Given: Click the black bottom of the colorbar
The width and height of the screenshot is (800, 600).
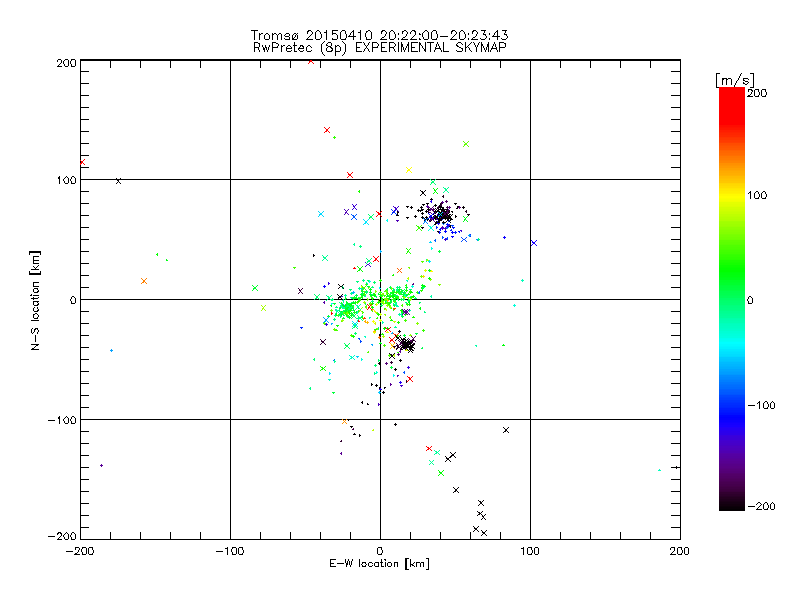Looking at the screenshot, I should coord(732,503).
